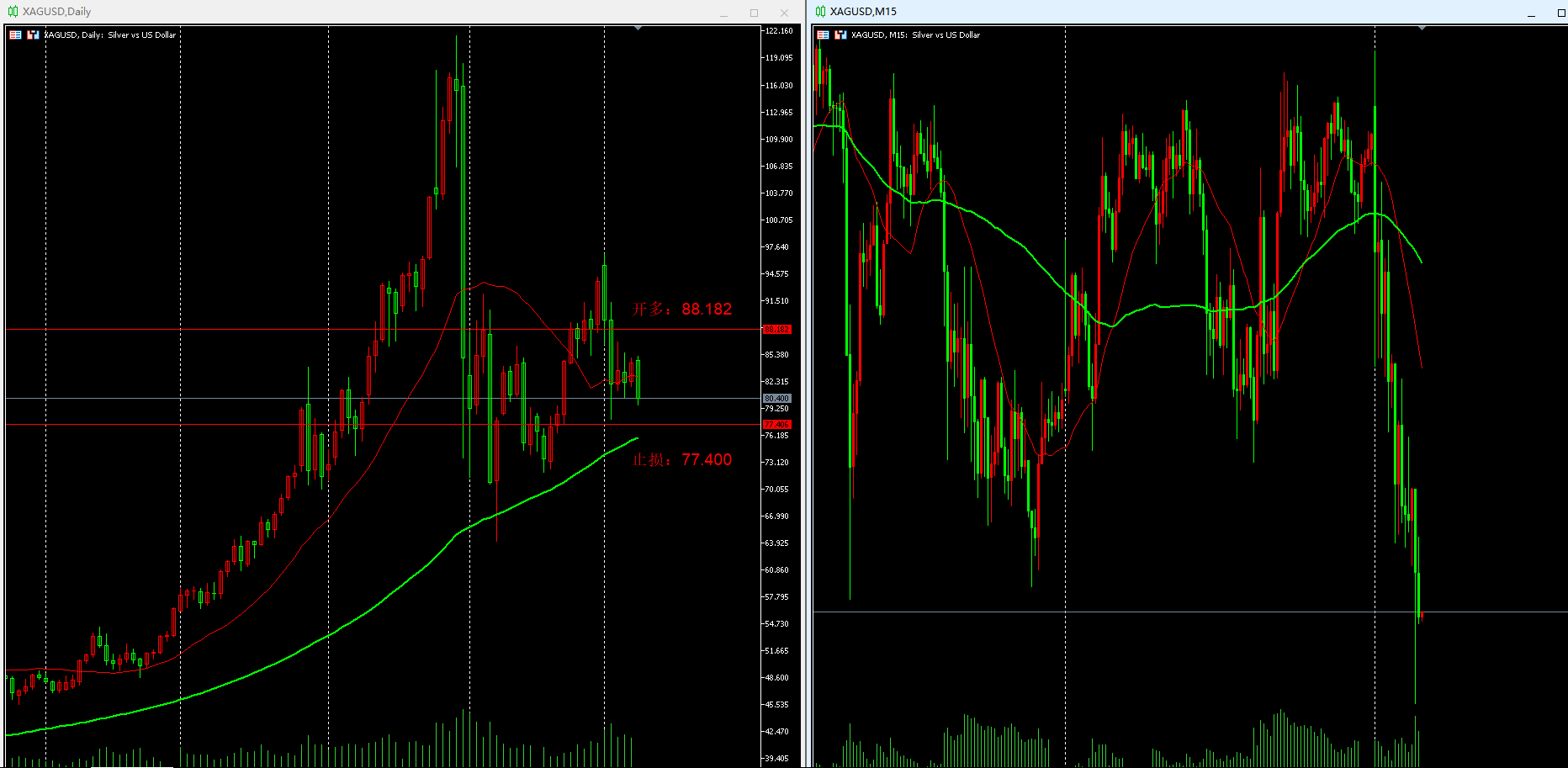Minimize the XAGUSD,Daily chart window
Image resolution: width=1568 pixels, height=768 pixels.
[x=723, y=13]
